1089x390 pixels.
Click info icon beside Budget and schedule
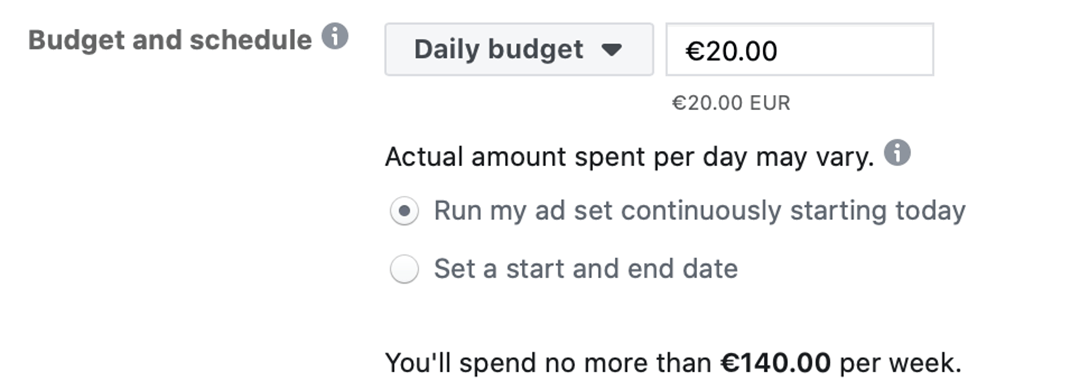pos(335,36)
